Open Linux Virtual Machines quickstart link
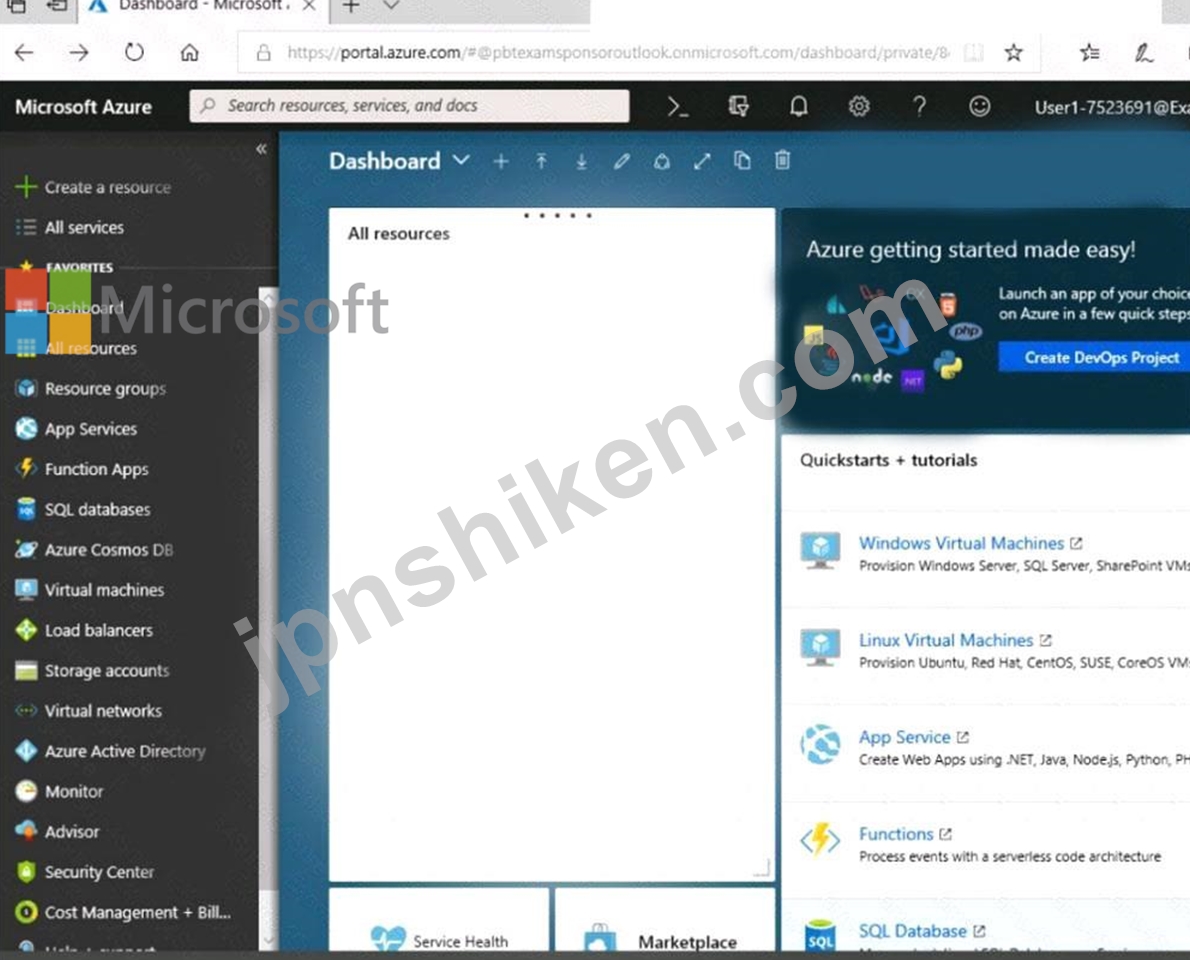 tap(946, 641)
